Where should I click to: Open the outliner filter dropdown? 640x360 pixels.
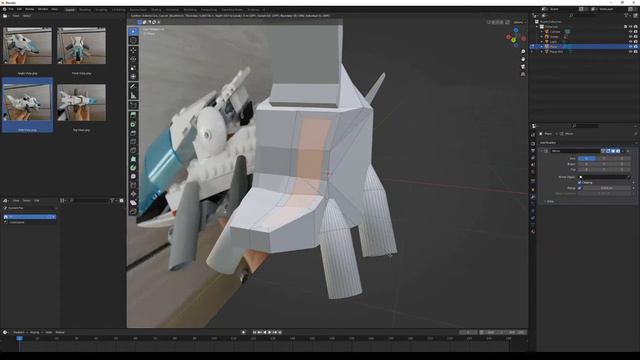click(x=627, y=16)
